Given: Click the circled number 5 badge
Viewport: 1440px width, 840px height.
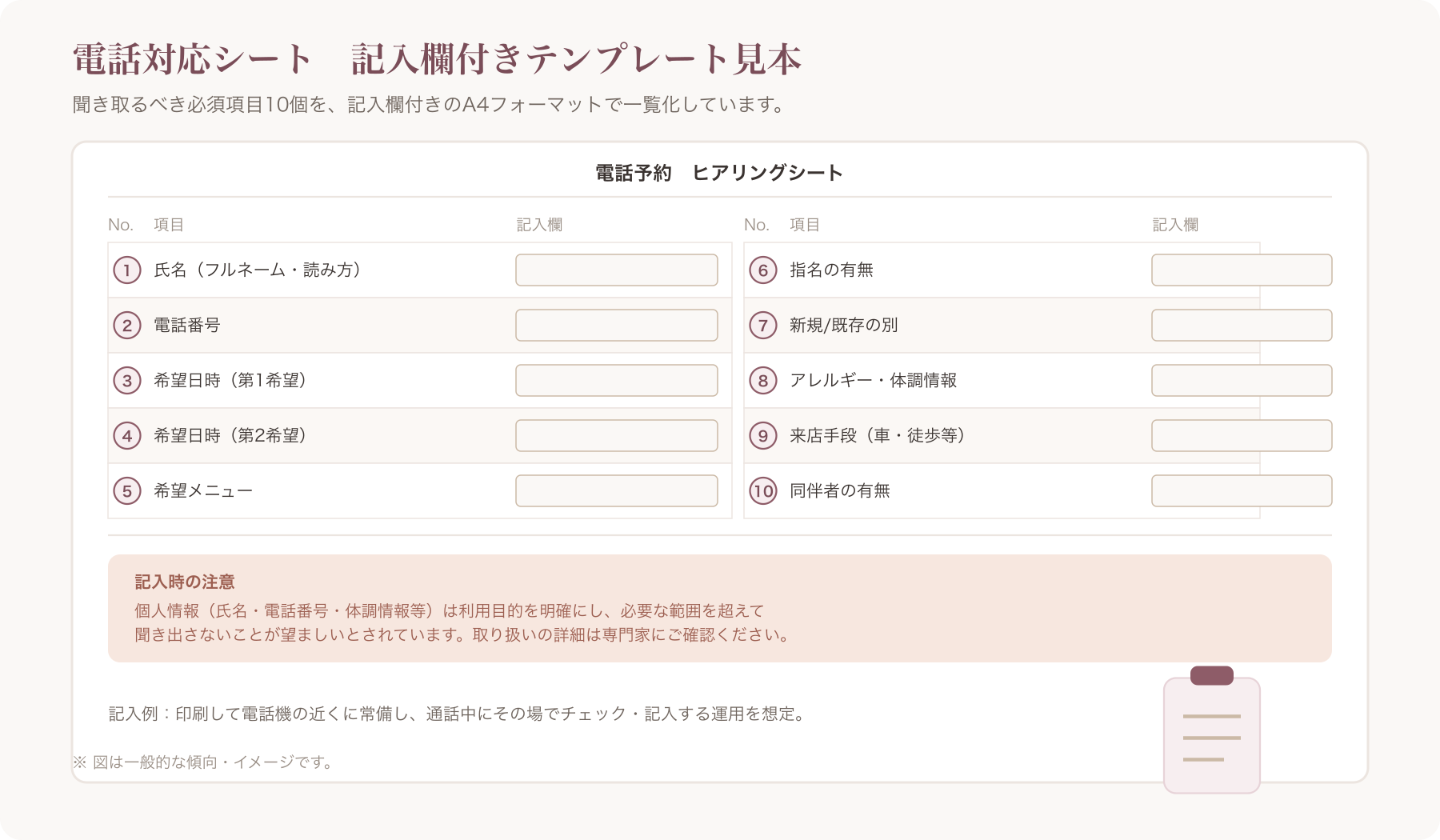Looking at the screenshot, I should pos(127,491).
